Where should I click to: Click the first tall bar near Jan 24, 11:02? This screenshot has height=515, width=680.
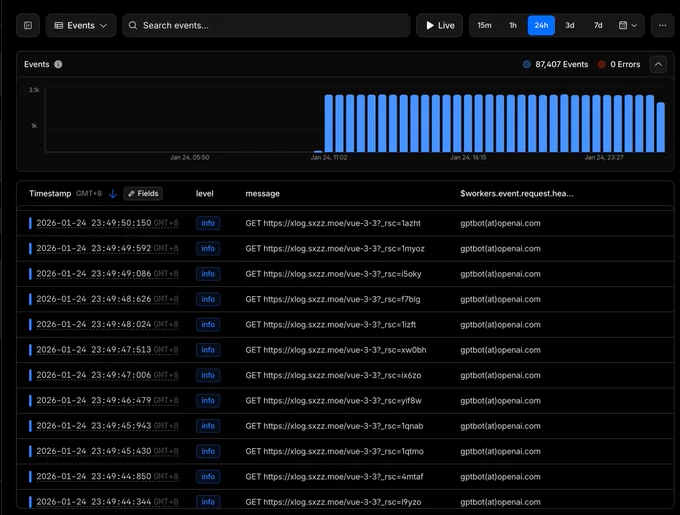[x=329, y=124]
